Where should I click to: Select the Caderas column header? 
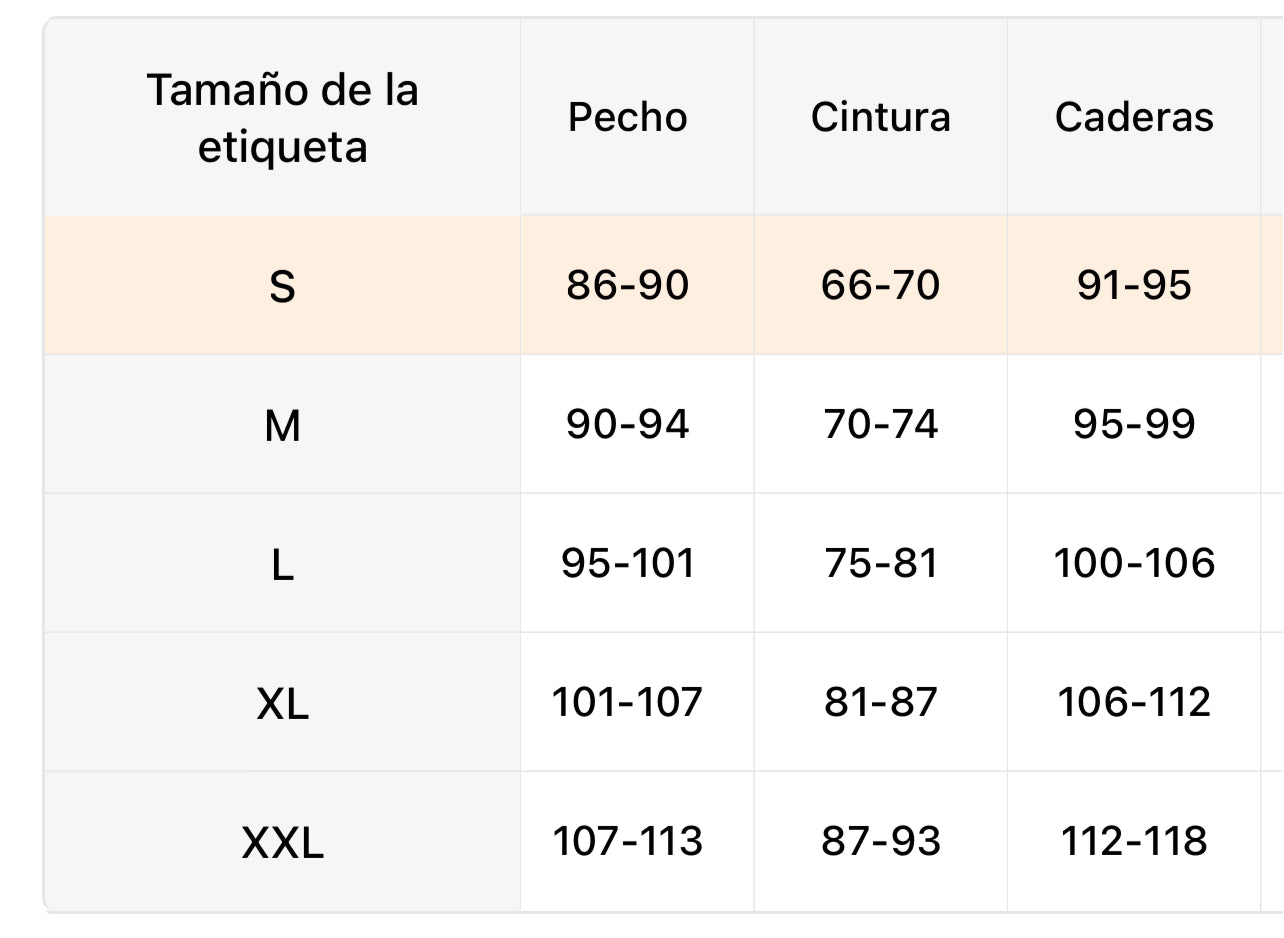1134,117
